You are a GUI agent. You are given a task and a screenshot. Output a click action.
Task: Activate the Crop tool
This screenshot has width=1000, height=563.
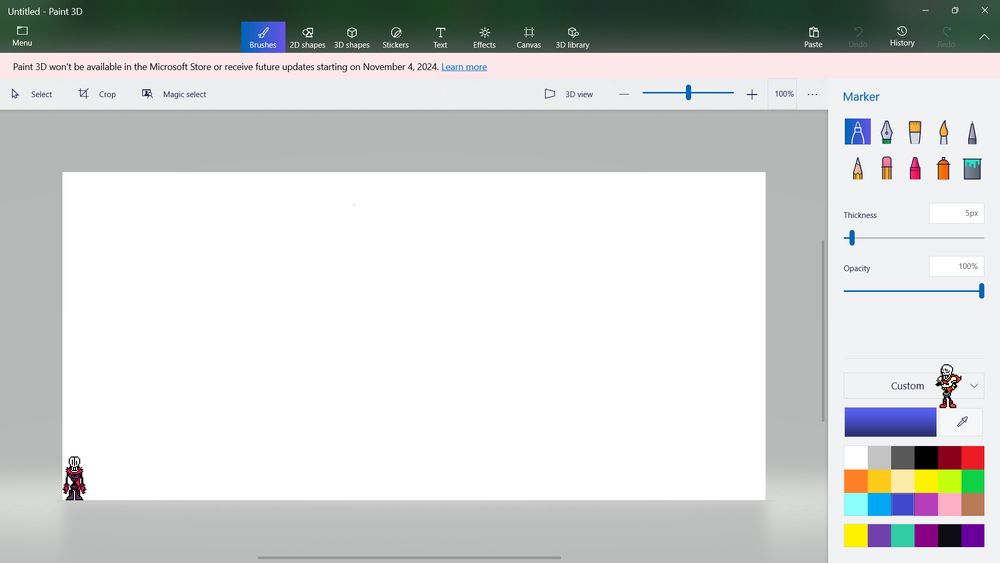coord(98,94)
